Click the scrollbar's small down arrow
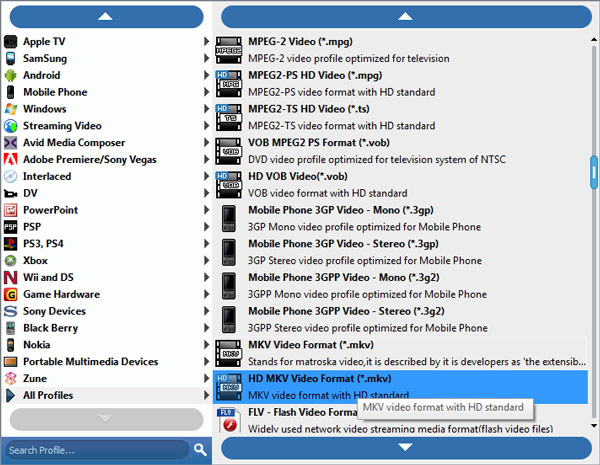 click(x=594, y=426)
